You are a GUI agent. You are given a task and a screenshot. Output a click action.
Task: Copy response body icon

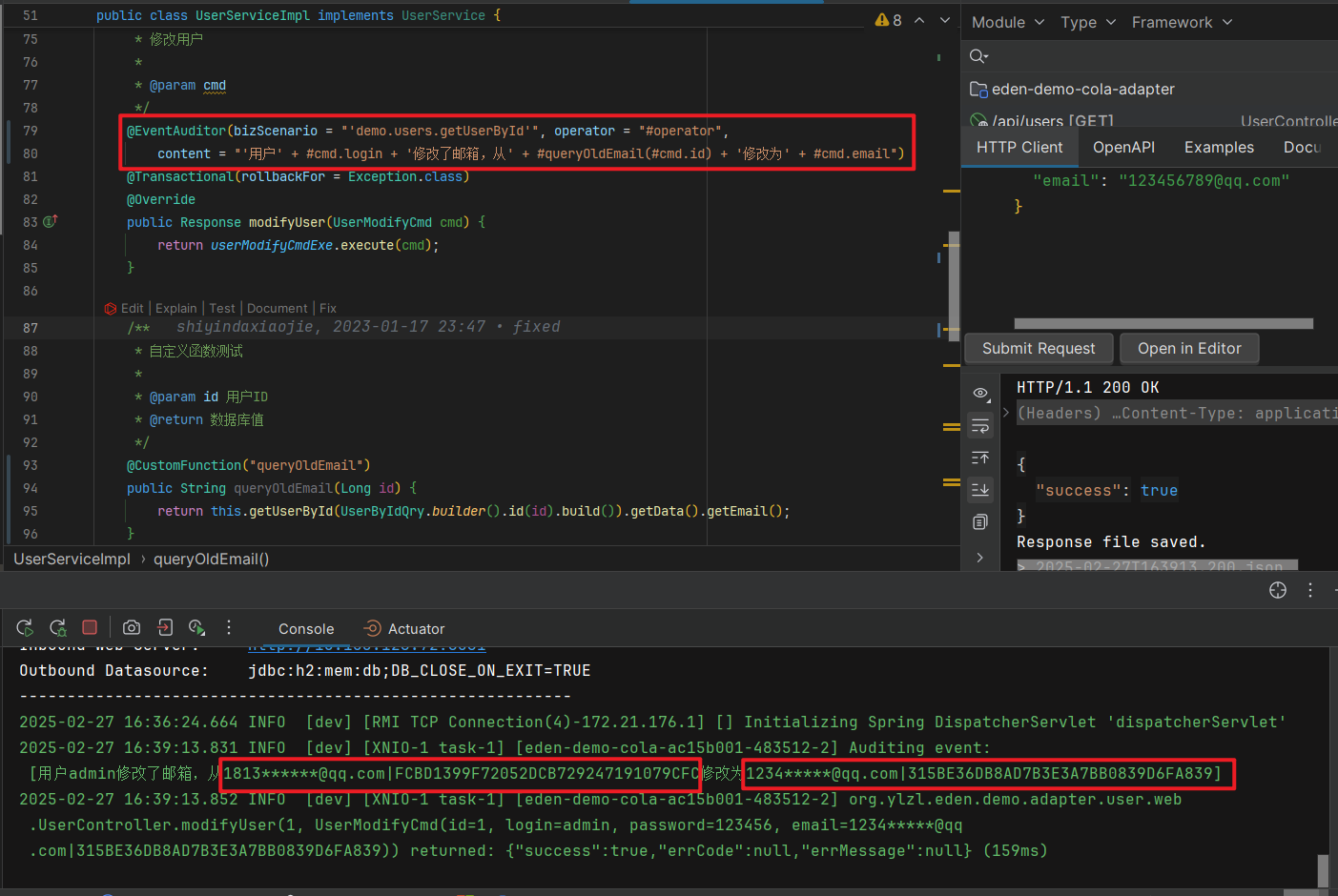(980, 521)
